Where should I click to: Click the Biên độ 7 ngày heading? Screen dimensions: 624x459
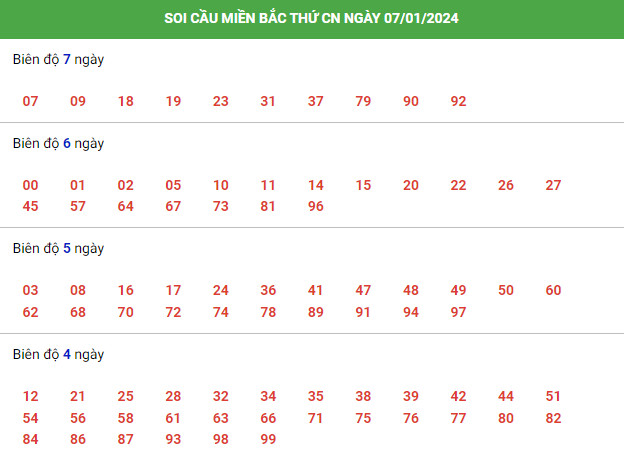(58, 60)
